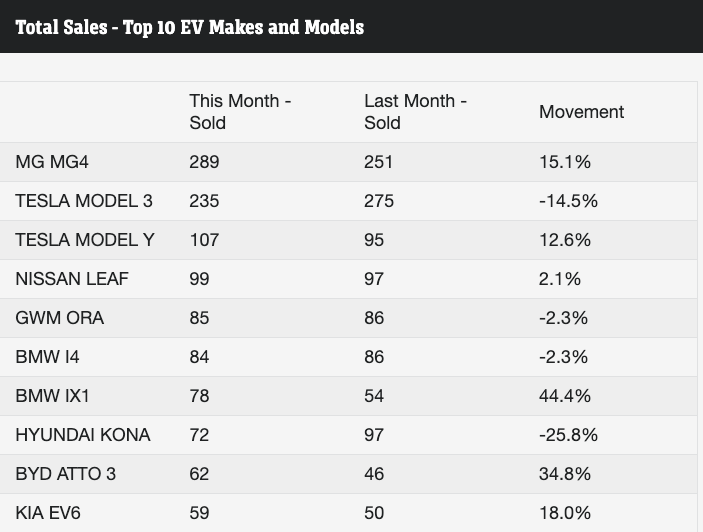
Task: Click the 'Last Month - Sold' column header
Action: click(x=415, y=112)
